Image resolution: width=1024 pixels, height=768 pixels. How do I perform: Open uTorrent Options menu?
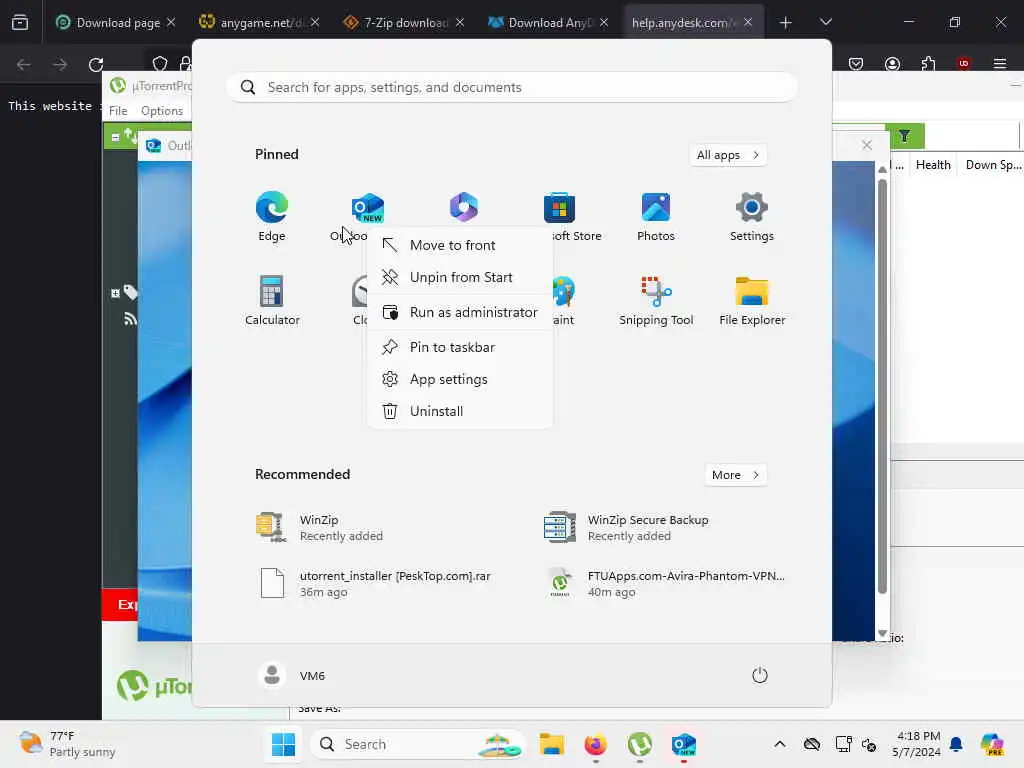point(162,111)
